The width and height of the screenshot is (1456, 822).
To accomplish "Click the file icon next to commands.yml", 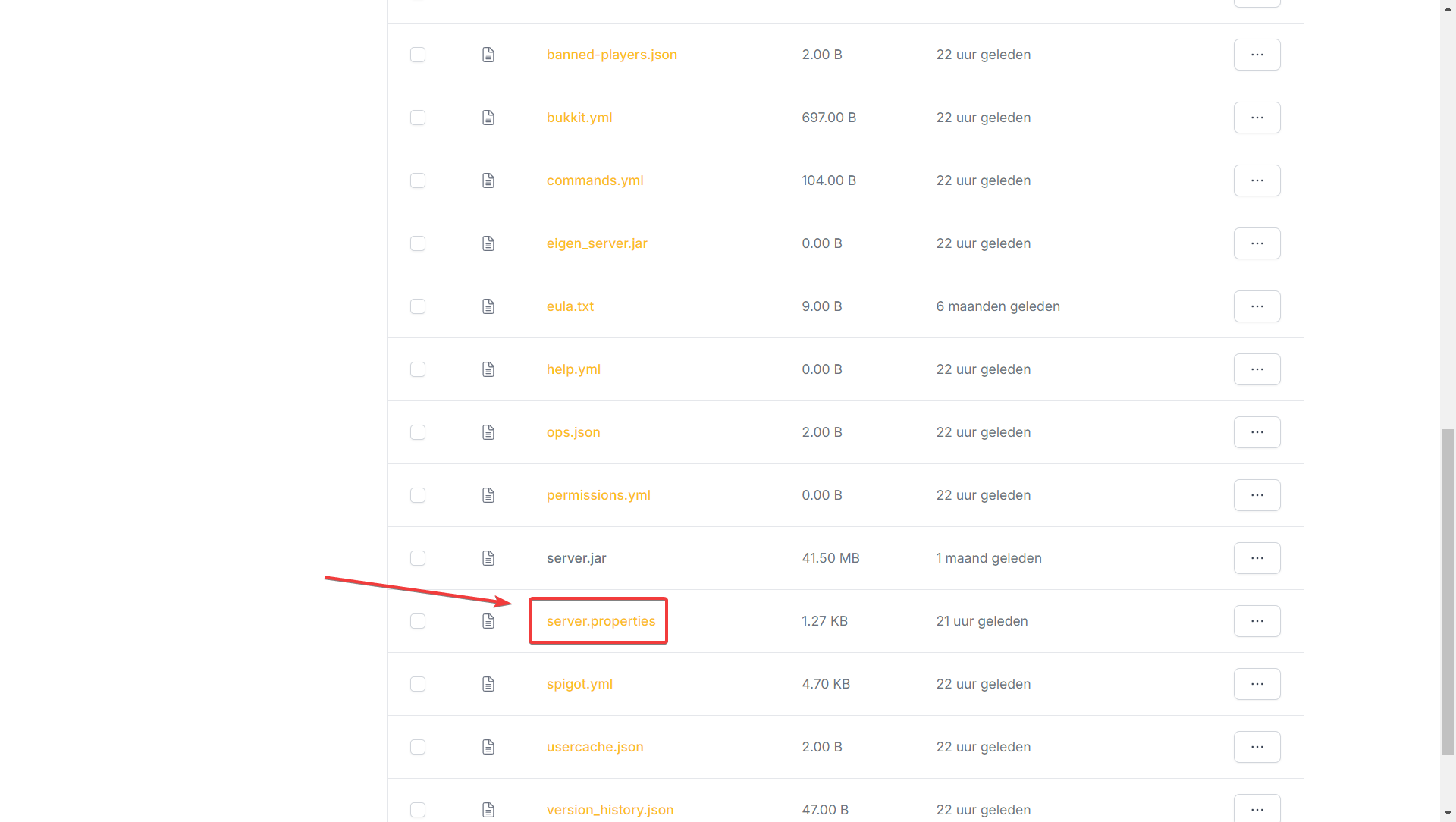I will tap(488, 180).
